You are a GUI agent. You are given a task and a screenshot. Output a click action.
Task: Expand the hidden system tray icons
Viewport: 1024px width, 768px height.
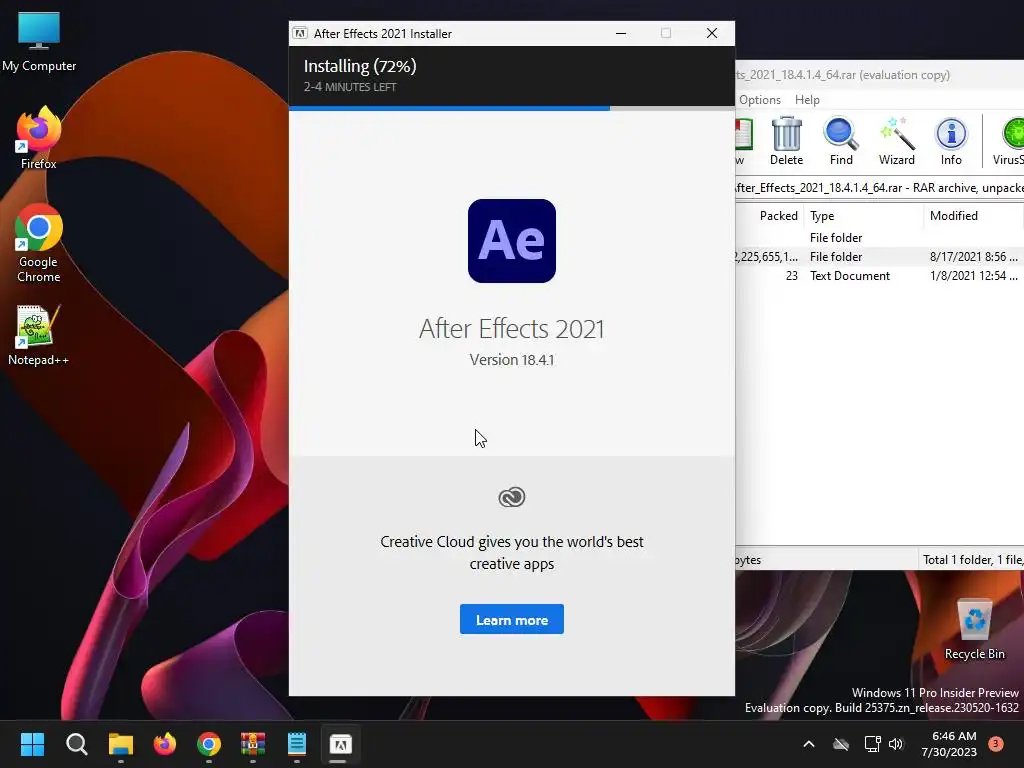coord(808,744)
